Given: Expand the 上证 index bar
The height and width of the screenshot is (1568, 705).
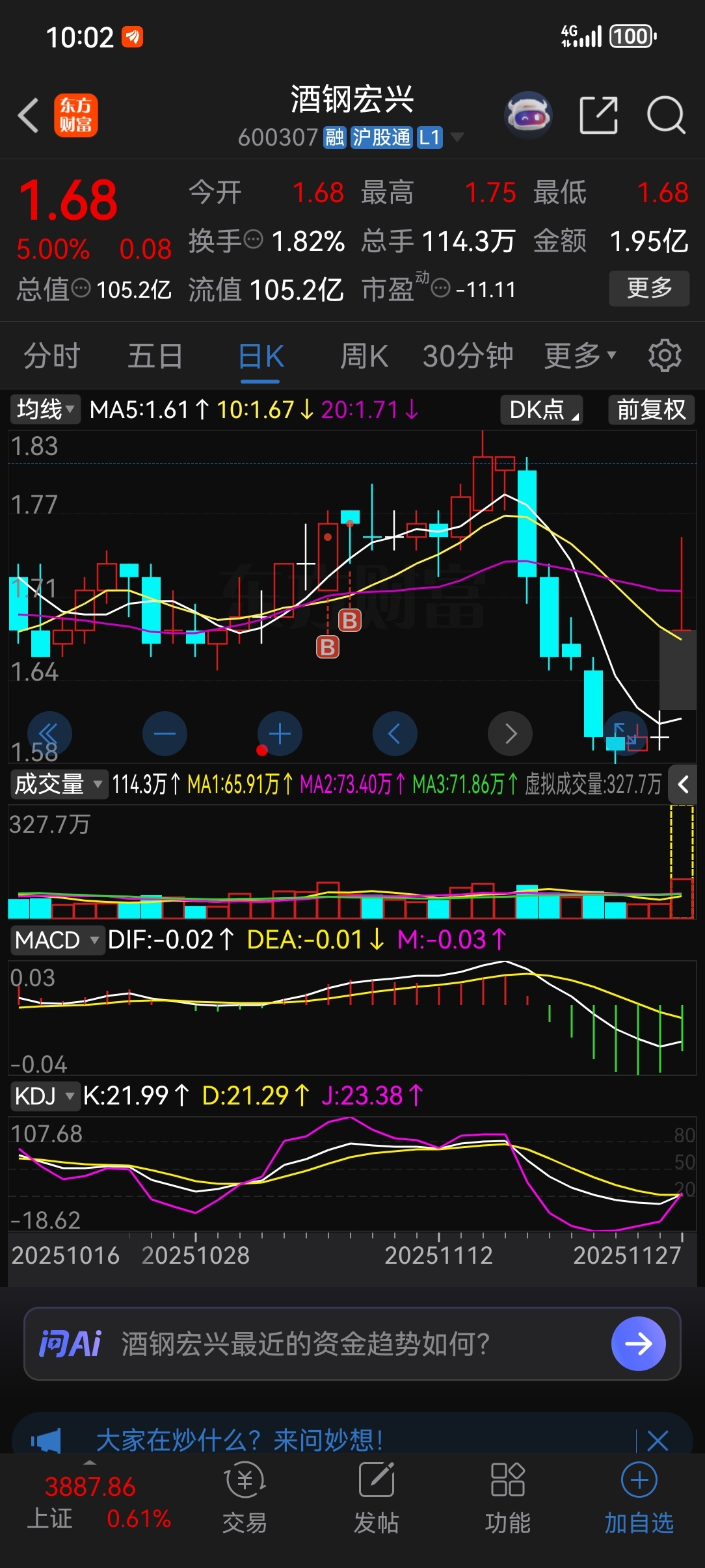Looking at the screenshot, I should point(90,1461).
